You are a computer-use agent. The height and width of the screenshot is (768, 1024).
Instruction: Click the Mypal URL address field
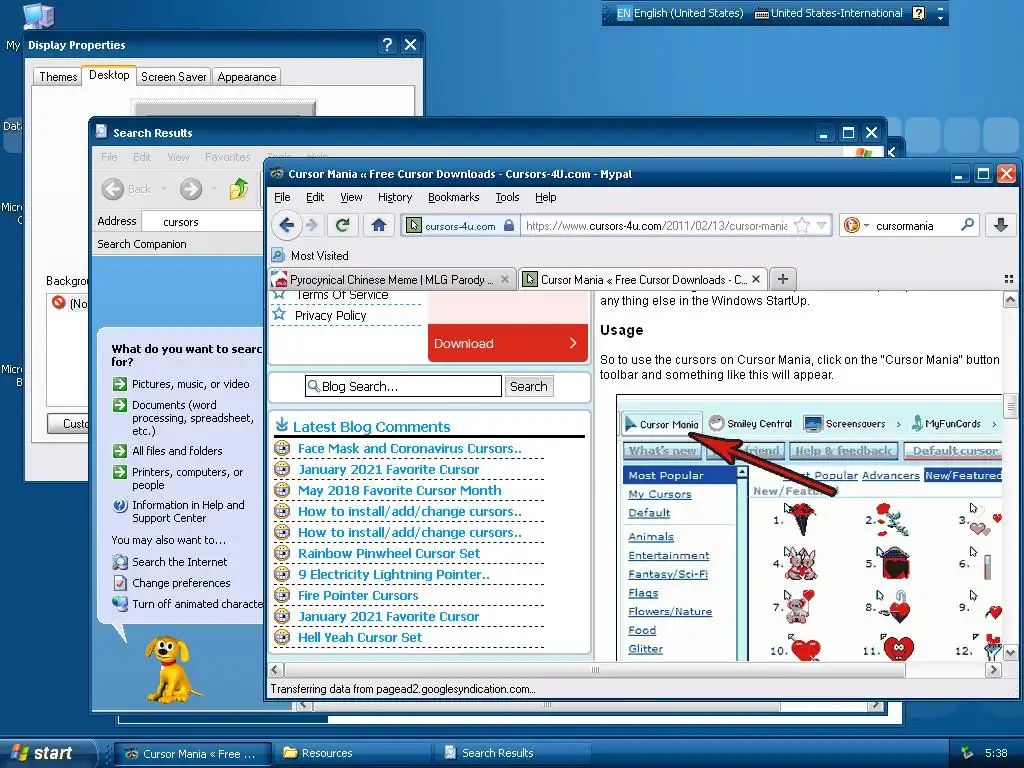(656, 225)
